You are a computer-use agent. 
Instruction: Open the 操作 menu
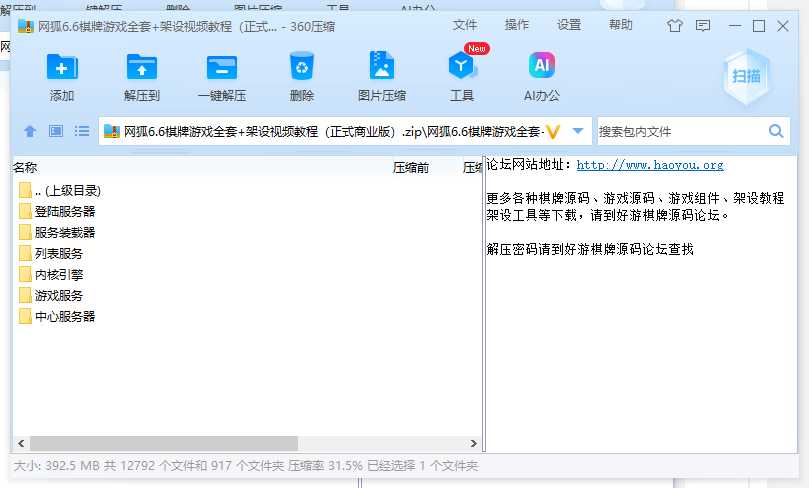click(516, 25)
